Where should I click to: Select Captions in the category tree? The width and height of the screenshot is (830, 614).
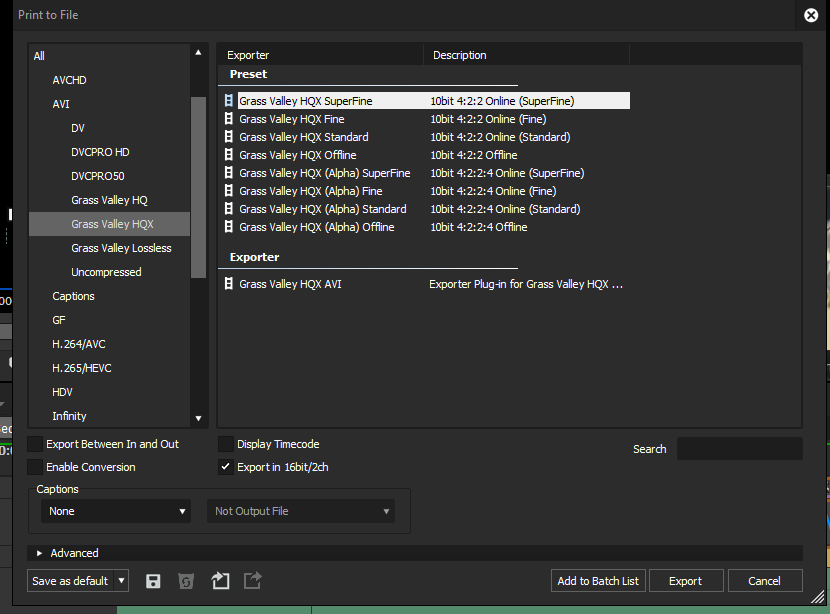[73, 296]
